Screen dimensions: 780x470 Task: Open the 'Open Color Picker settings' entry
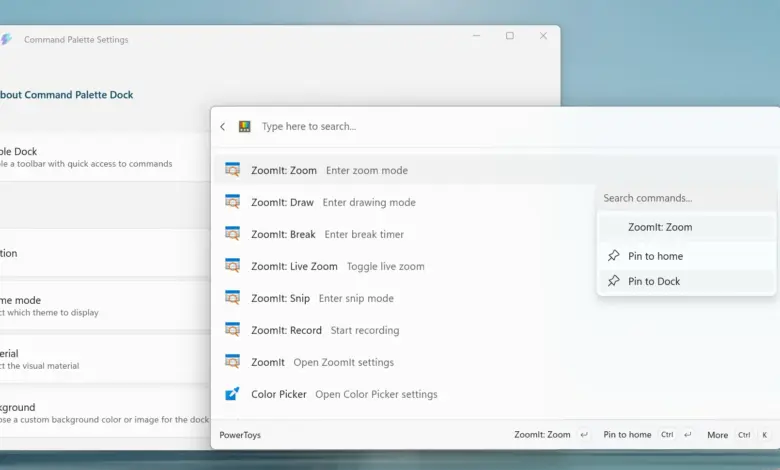pyautogui.click(x=495, y=394)
